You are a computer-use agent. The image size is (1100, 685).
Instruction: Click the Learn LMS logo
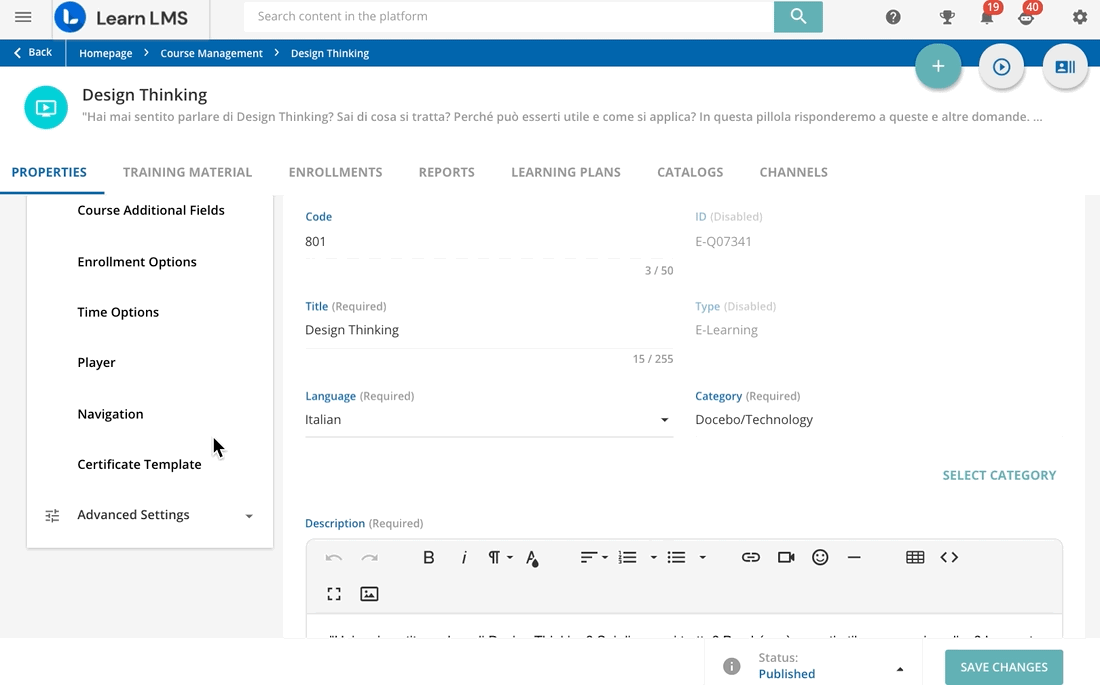pos(121,18)
